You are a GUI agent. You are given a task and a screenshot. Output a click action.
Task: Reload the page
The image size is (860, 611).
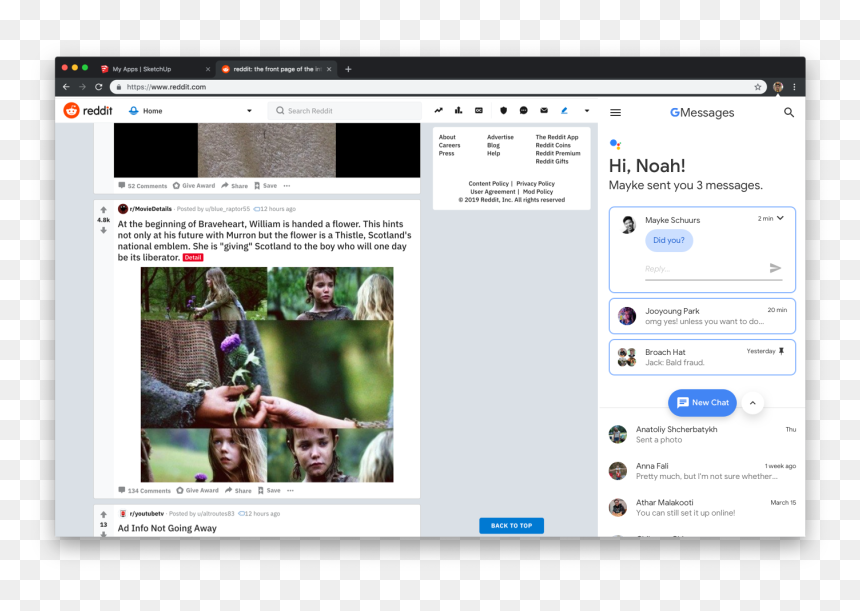(x=99, y=87)
